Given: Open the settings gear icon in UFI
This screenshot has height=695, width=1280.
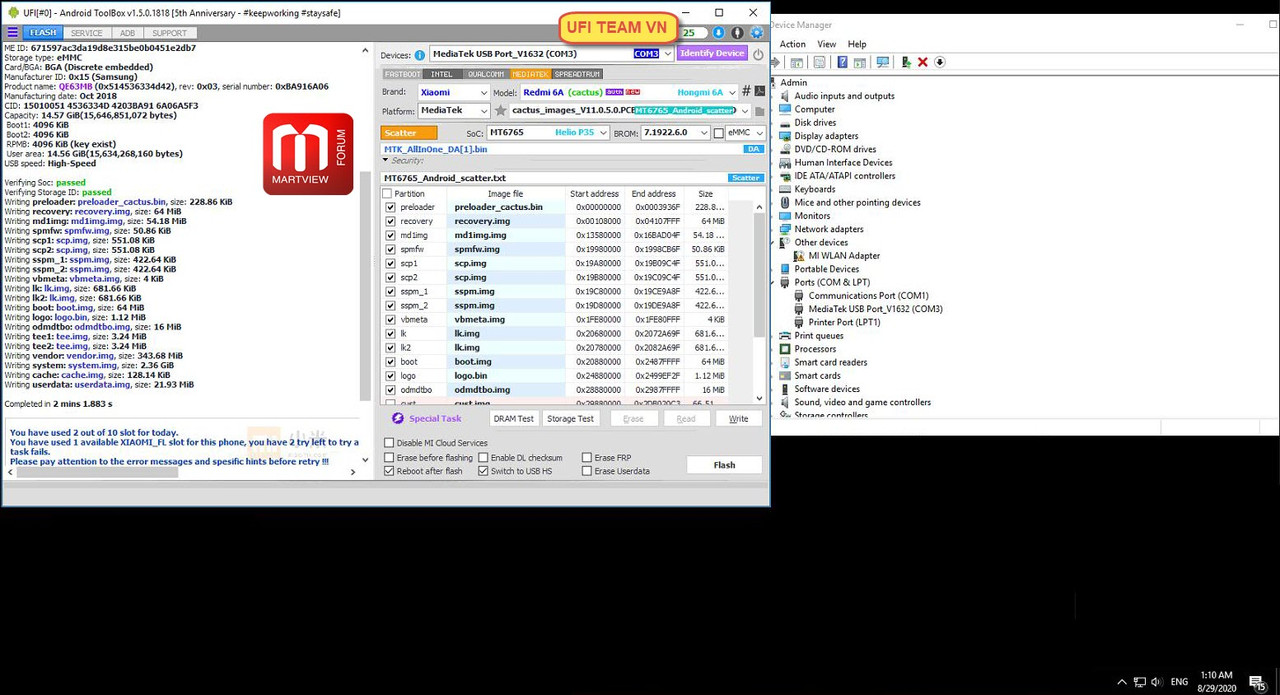Looking at the screenshot, I should point(757,33).
